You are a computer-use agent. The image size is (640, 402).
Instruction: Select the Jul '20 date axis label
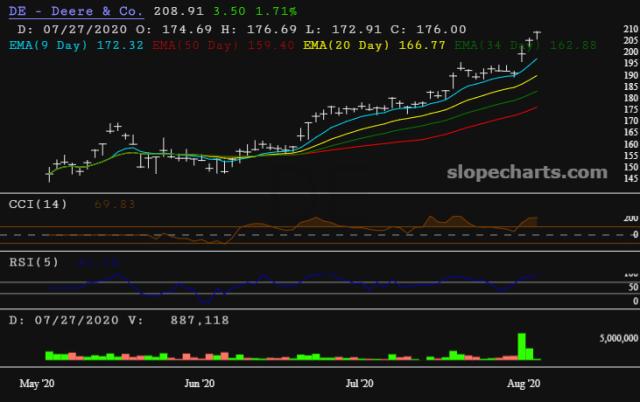(x=360, y=383)
